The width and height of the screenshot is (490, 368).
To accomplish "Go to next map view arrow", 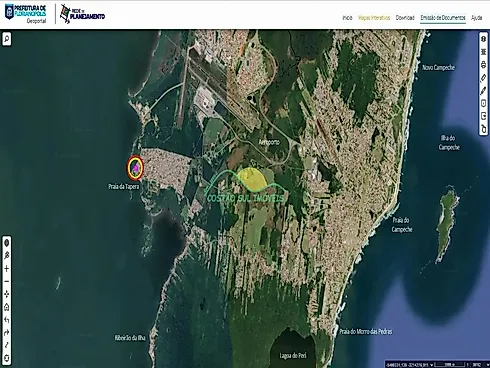I will pos(6,333).
